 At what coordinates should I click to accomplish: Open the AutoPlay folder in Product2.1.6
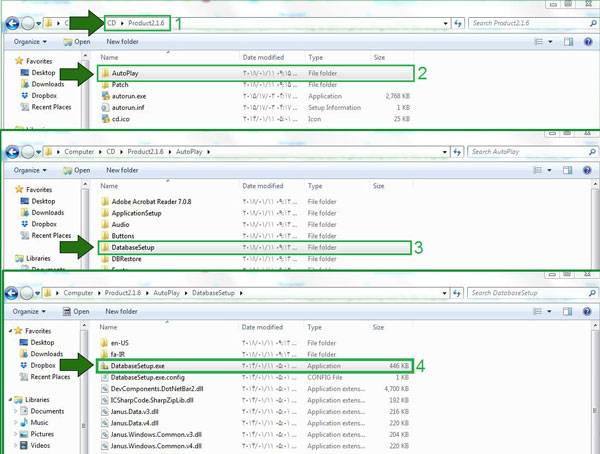(125, 73)
